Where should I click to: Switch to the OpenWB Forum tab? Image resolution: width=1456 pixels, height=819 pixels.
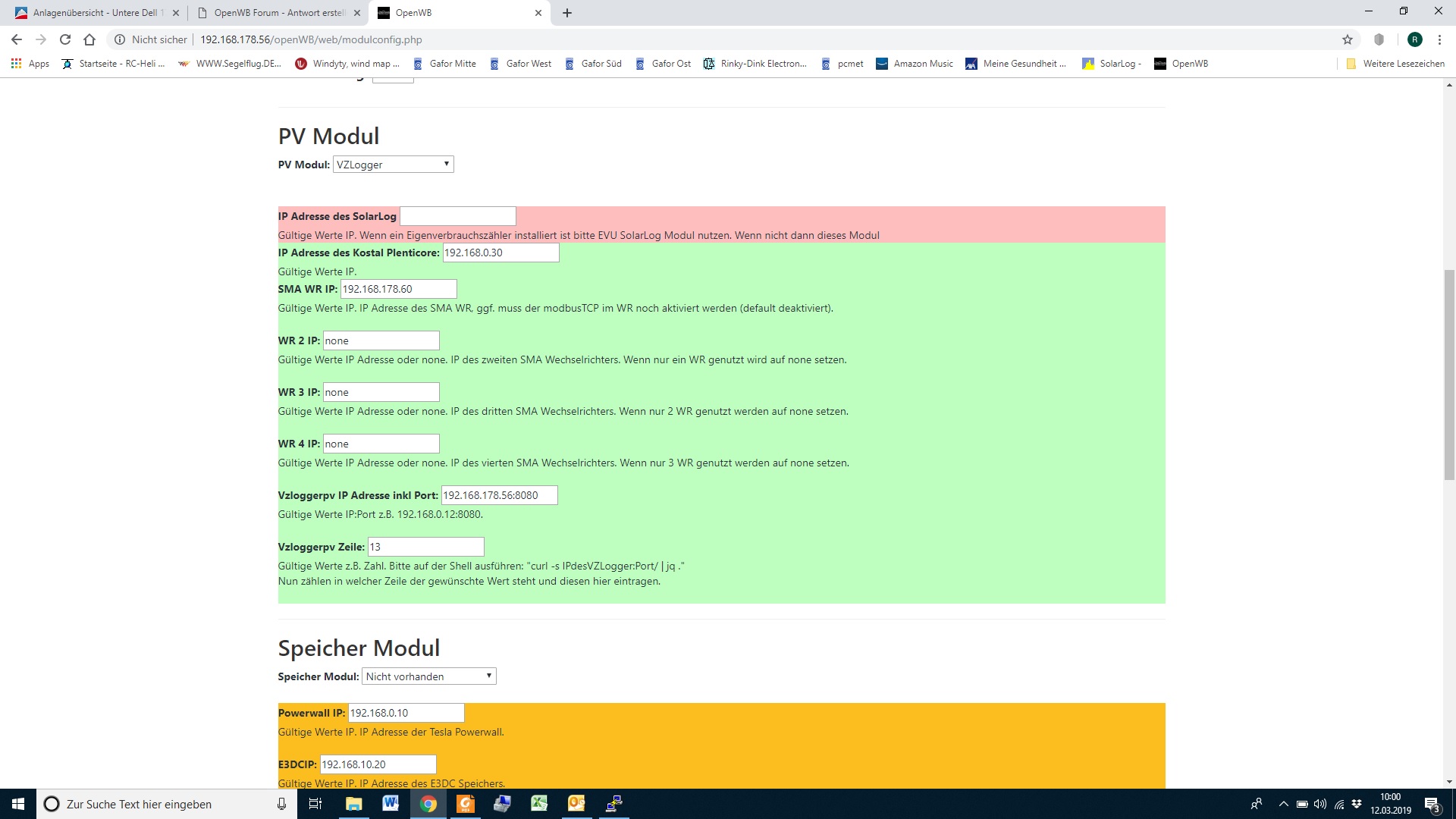(278, 13)
